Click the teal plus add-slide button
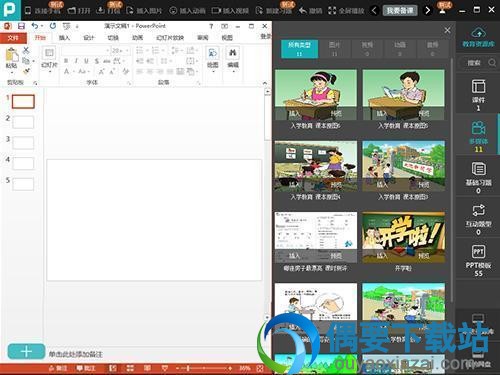Viewport: 500px width, 375px height. coord(26,351)
